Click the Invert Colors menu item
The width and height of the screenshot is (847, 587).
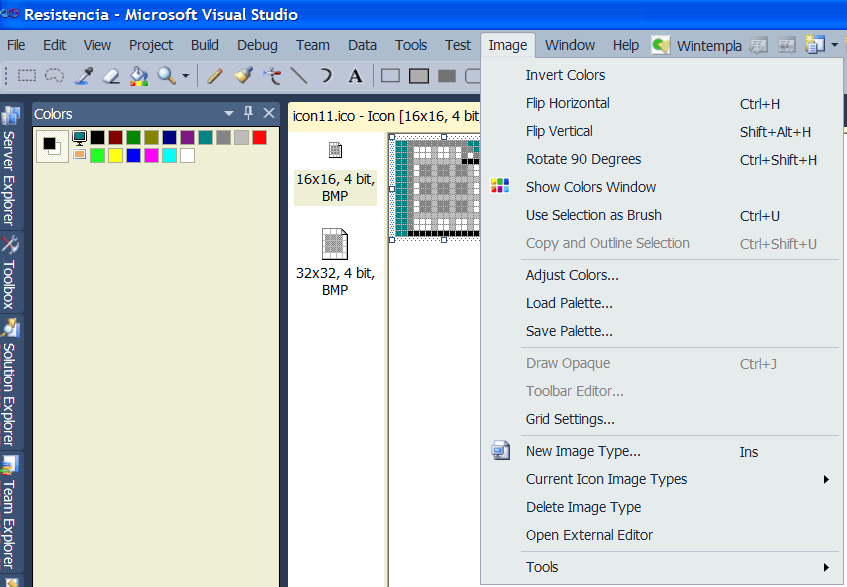tap(662, 75)
